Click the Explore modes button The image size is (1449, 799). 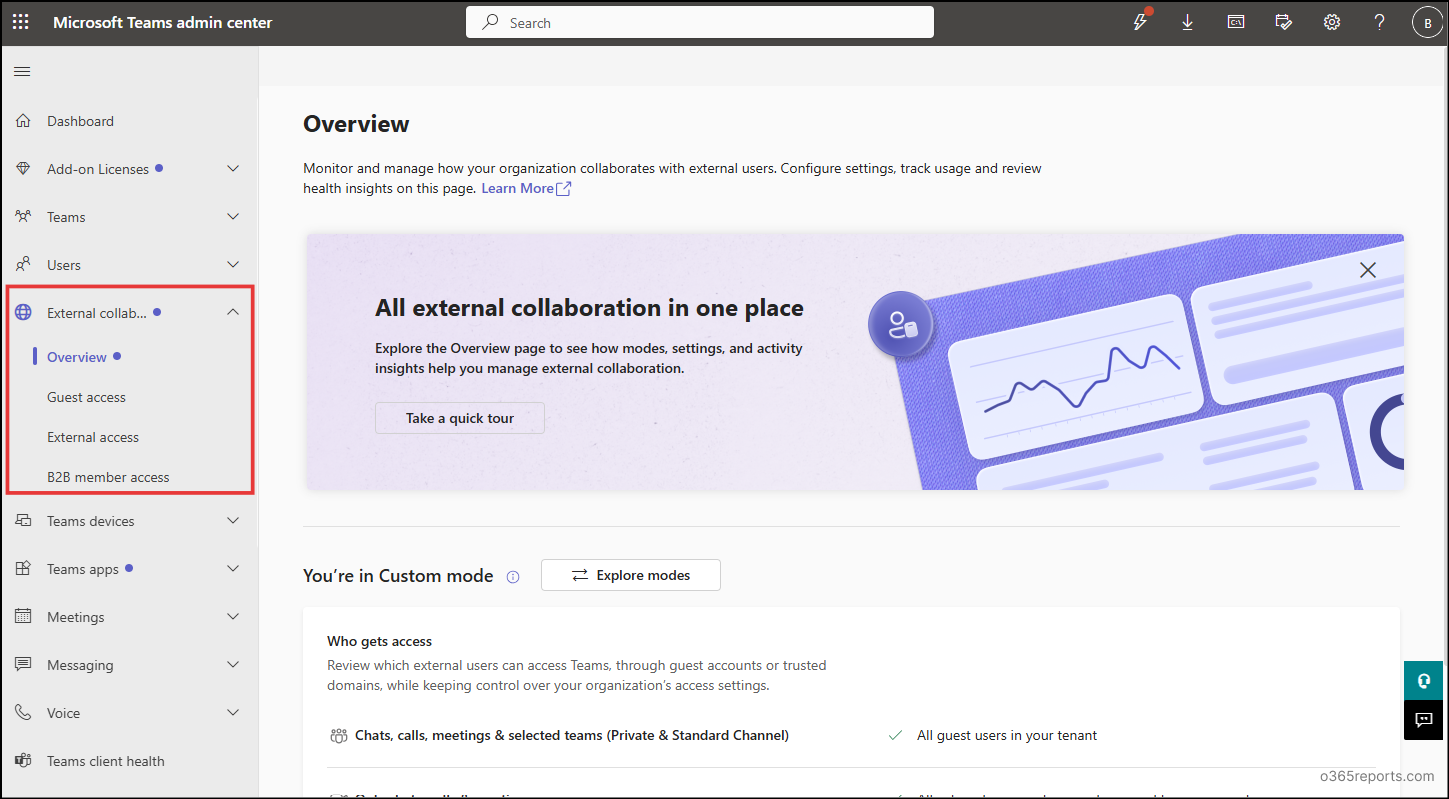point(631,575)
